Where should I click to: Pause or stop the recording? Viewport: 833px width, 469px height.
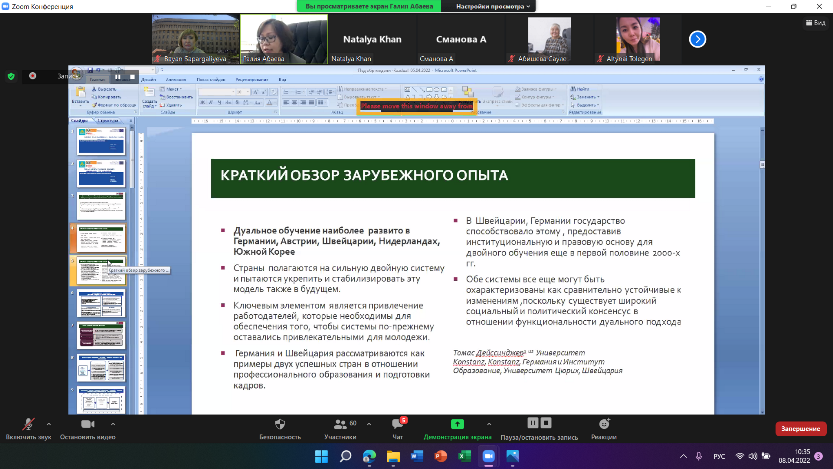538,424
